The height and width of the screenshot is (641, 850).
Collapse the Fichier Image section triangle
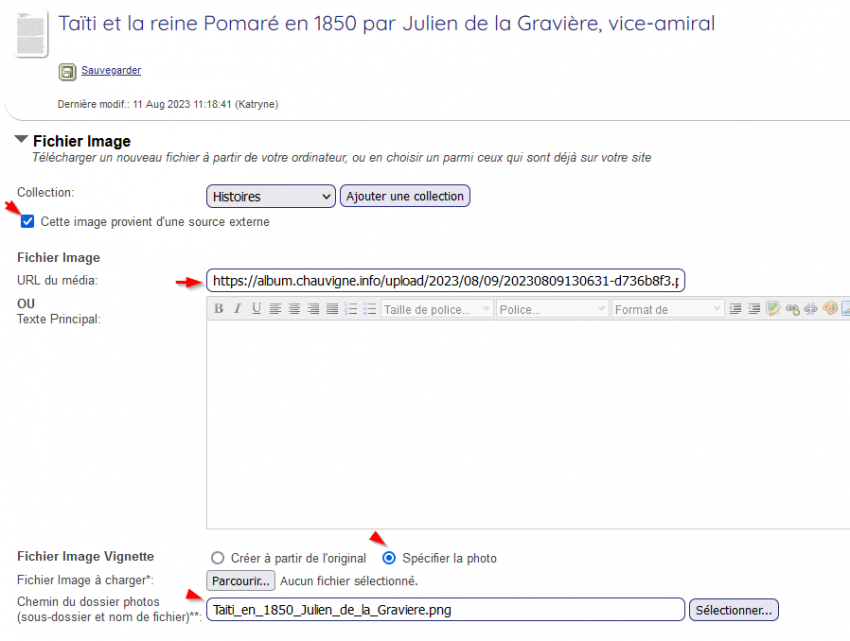pos(21,141)
